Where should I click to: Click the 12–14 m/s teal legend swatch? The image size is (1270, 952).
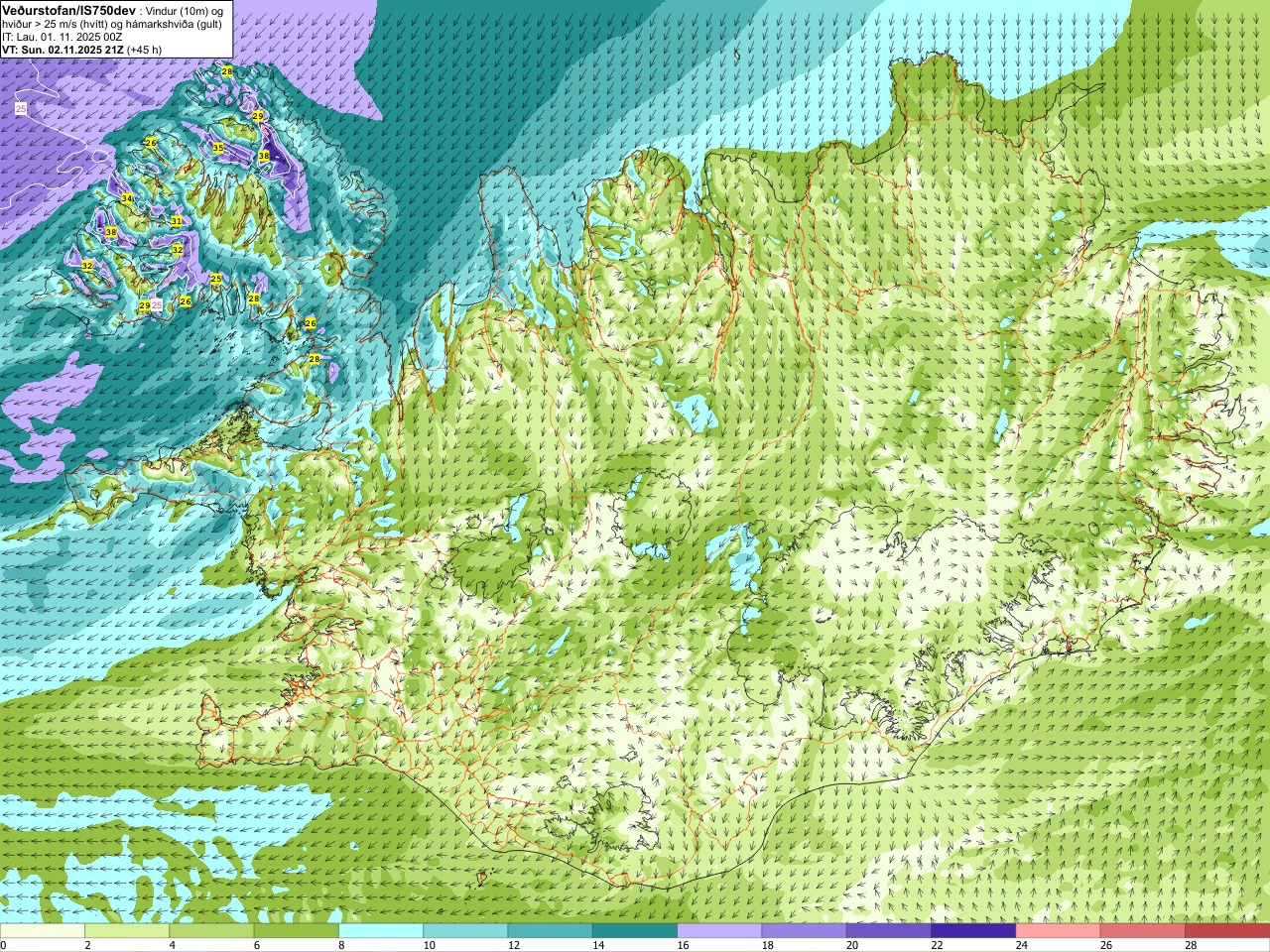point(551,931)
